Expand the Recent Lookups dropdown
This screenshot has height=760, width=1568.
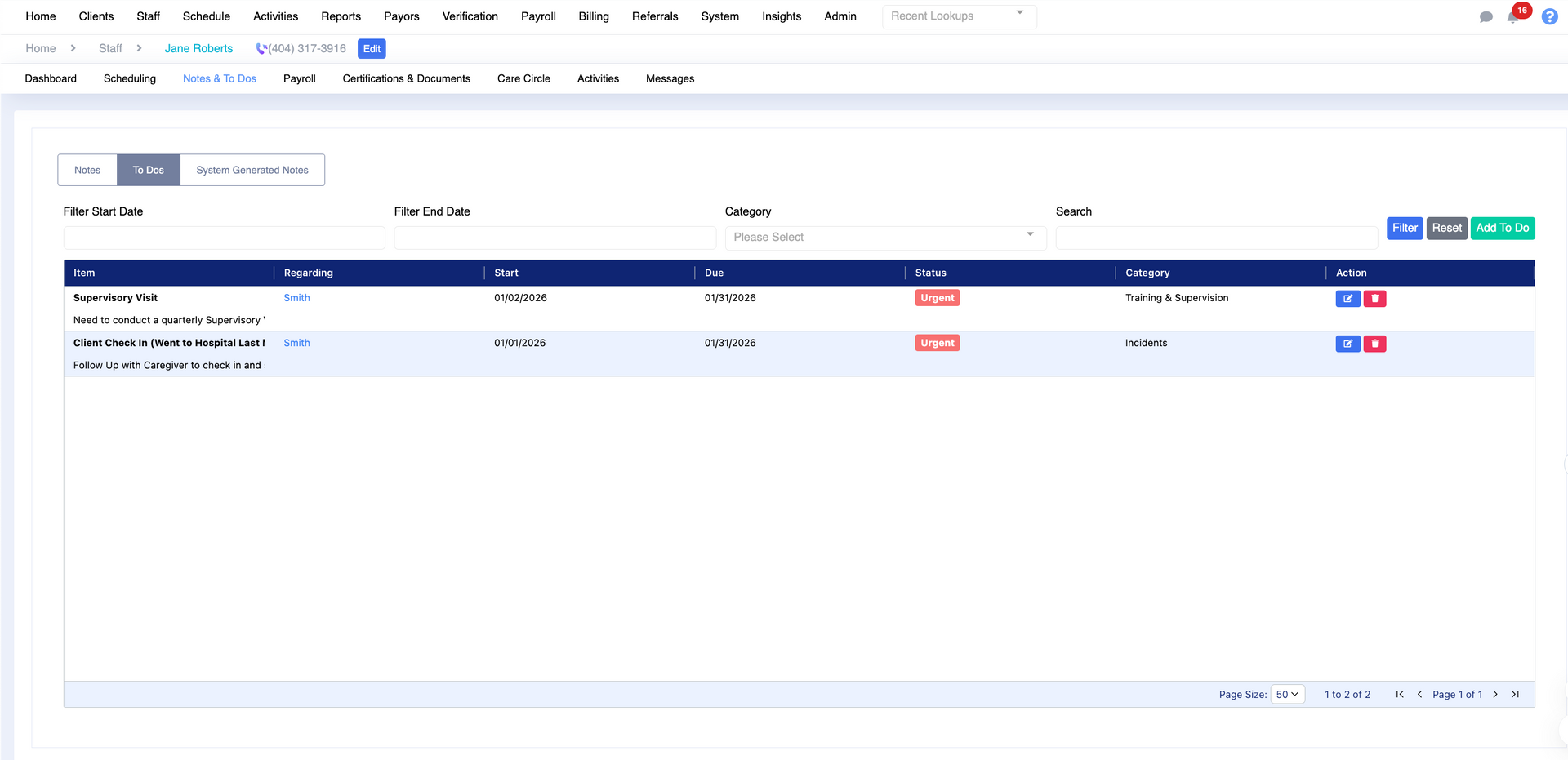(x=960, y=16)
